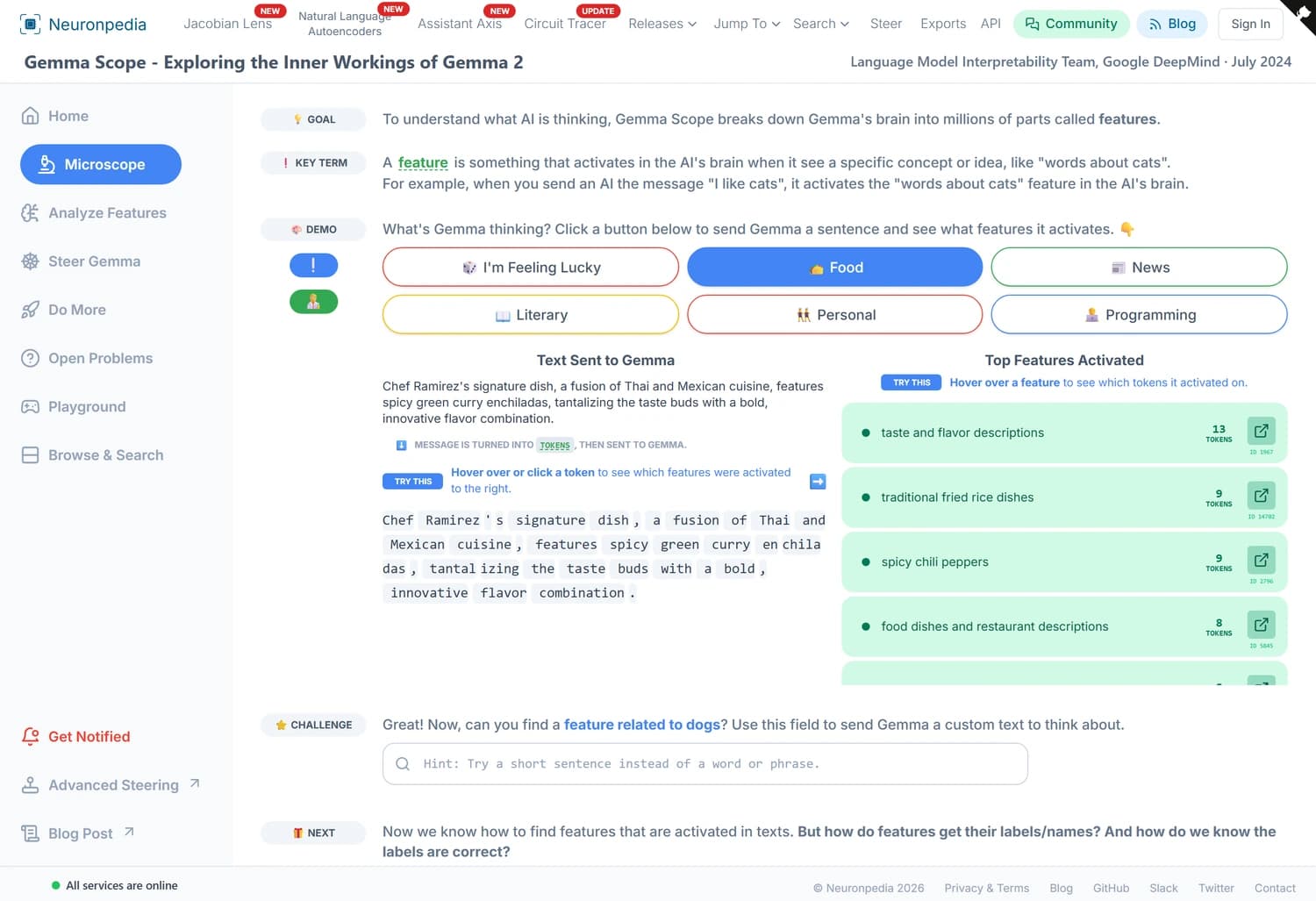Click the 'Thai' token

774,520
